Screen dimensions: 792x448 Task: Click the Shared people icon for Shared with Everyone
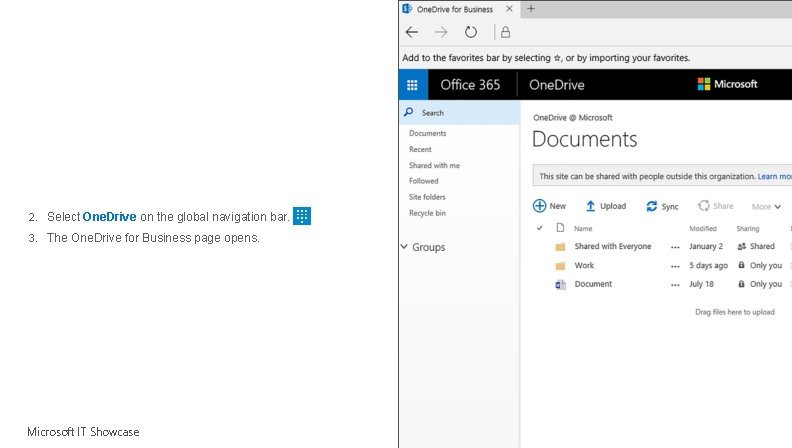tap(741, 246)
